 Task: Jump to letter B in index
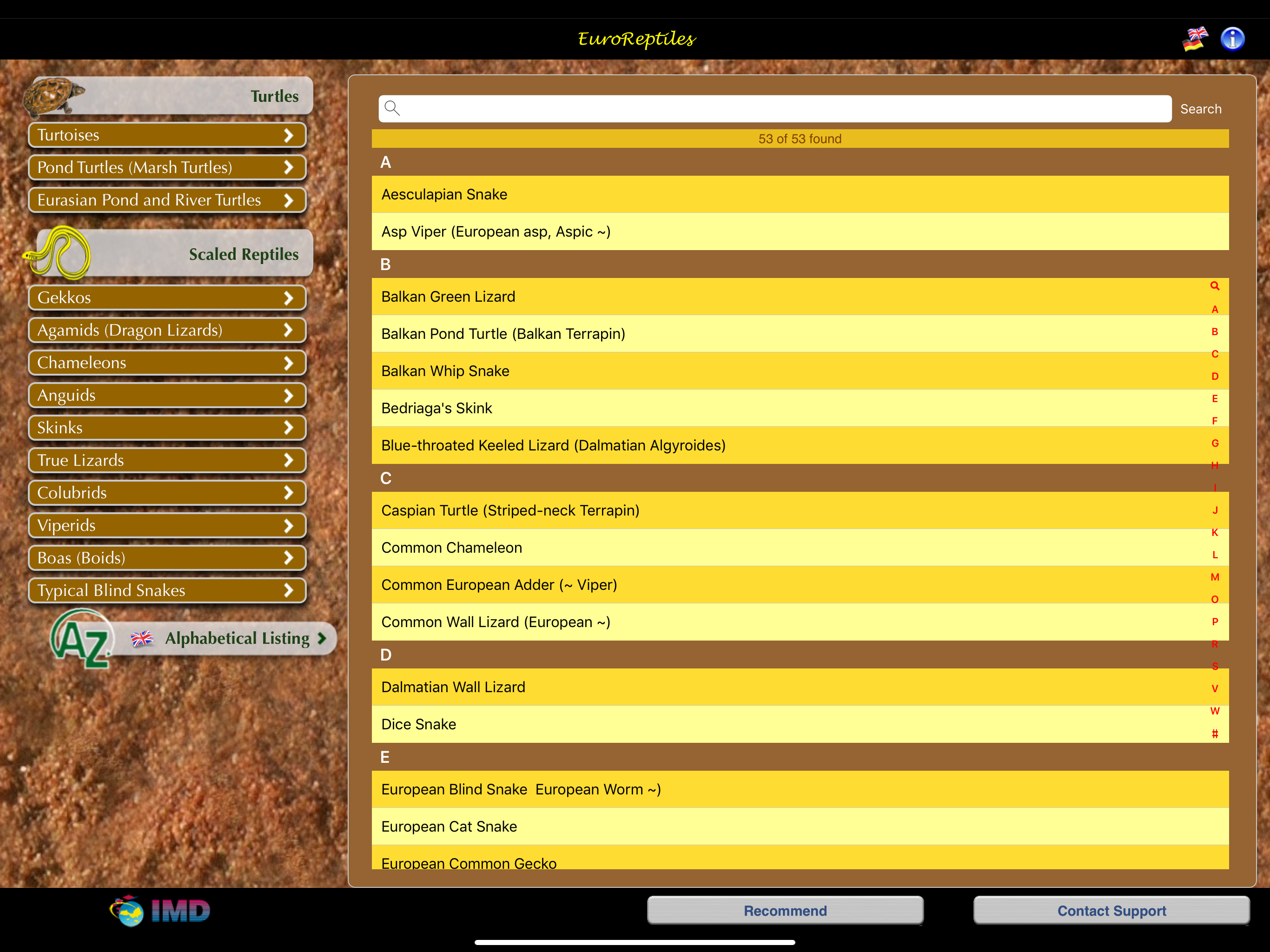(x=1215, y=331)
